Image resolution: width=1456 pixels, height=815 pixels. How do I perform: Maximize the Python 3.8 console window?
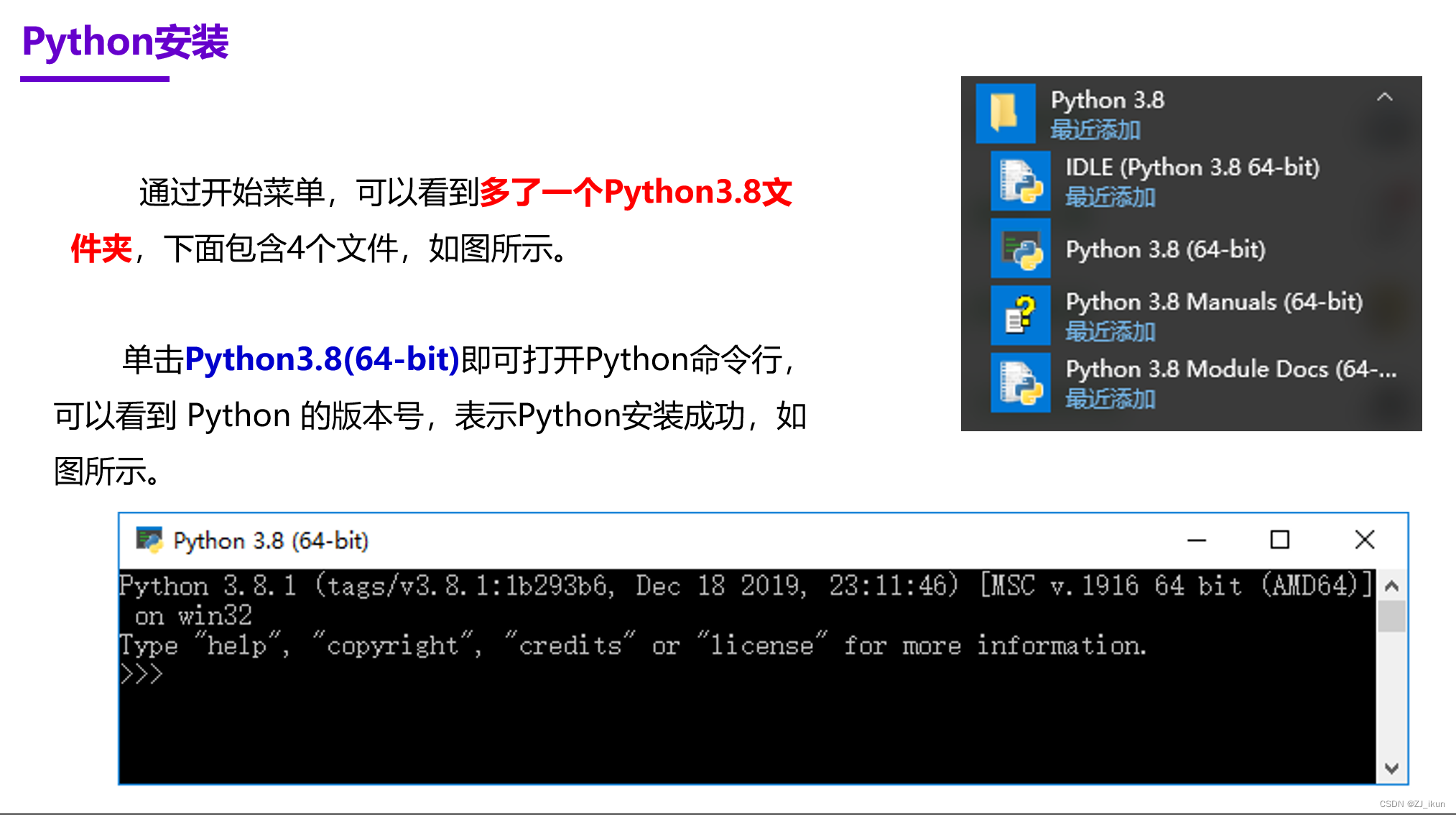coord(1280,540)
